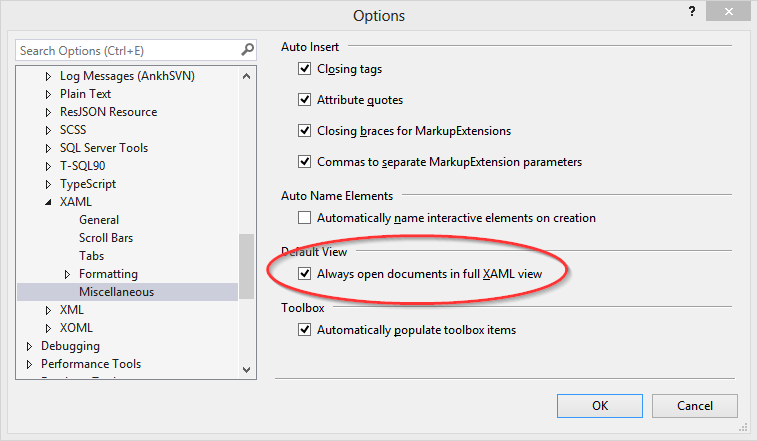Select Scroll Bars under XAML
Screen dimensions: 758x441
[x=106, y=238]
